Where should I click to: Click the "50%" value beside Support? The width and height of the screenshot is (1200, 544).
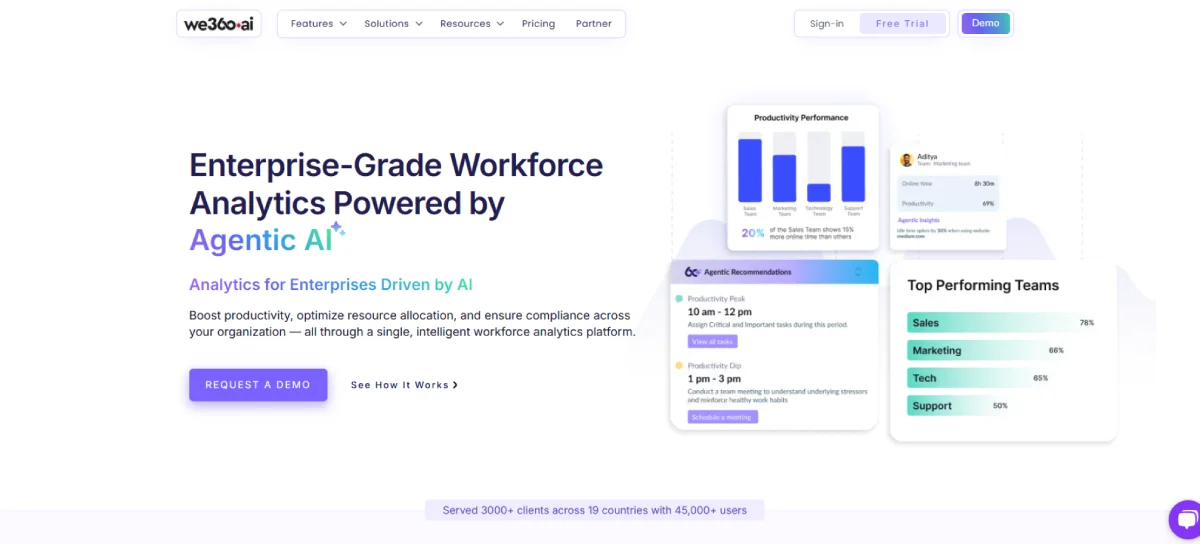point(1000,406)
